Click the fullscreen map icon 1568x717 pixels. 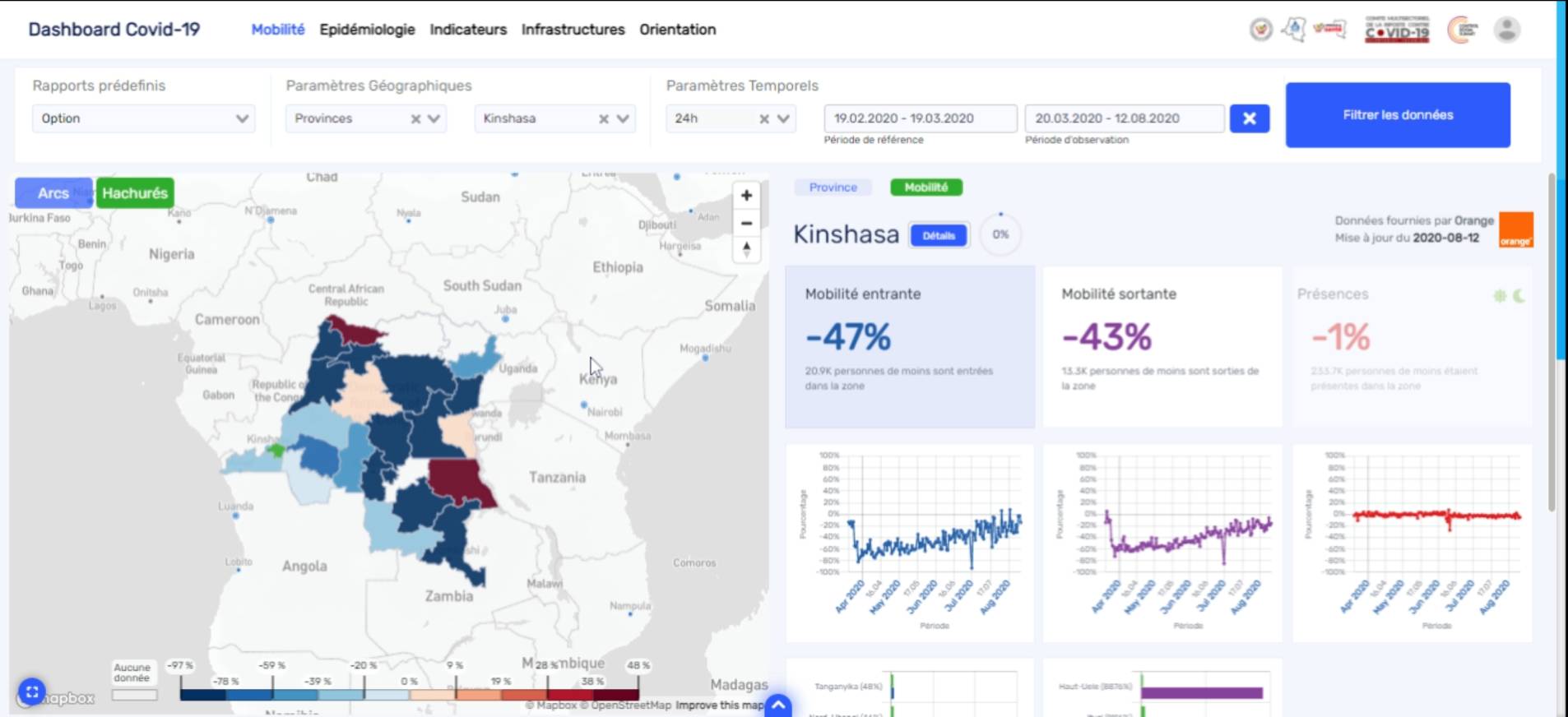pos(31,692)
